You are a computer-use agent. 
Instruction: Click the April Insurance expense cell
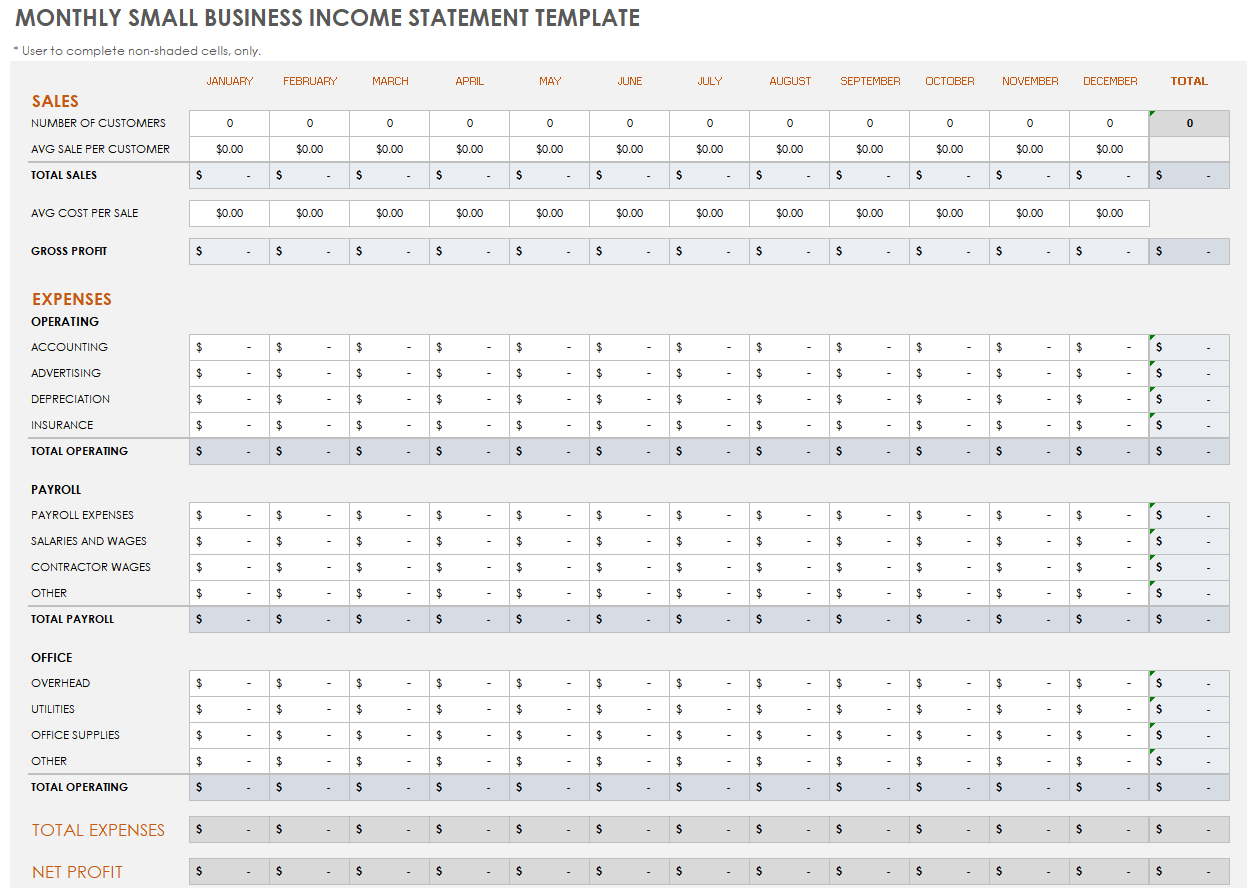click(469, 425)
